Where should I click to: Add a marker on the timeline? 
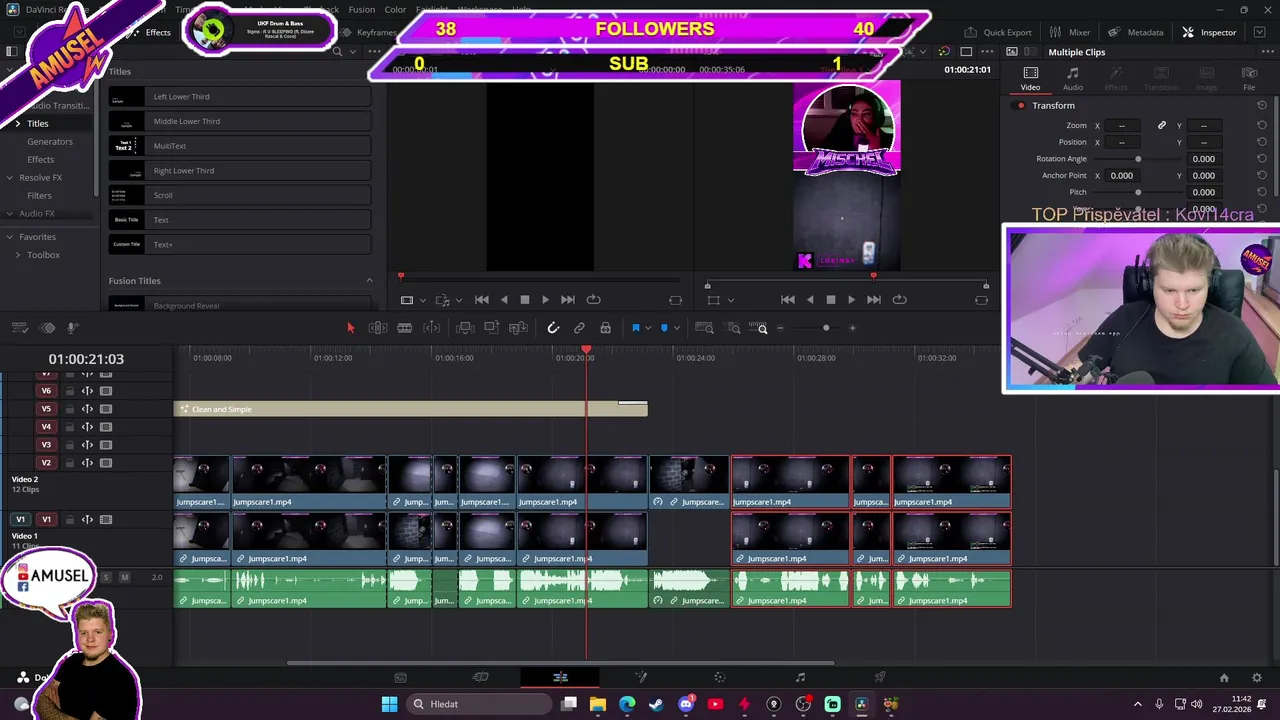pos(664,328)
